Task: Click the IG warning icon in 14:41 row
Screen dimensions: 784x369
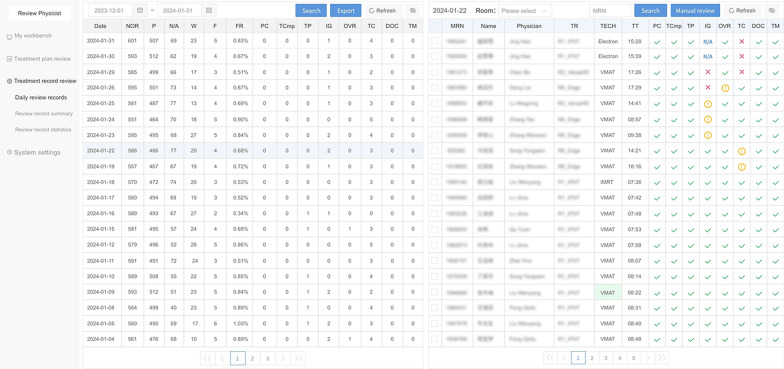Action: click(x=708, y=104)
